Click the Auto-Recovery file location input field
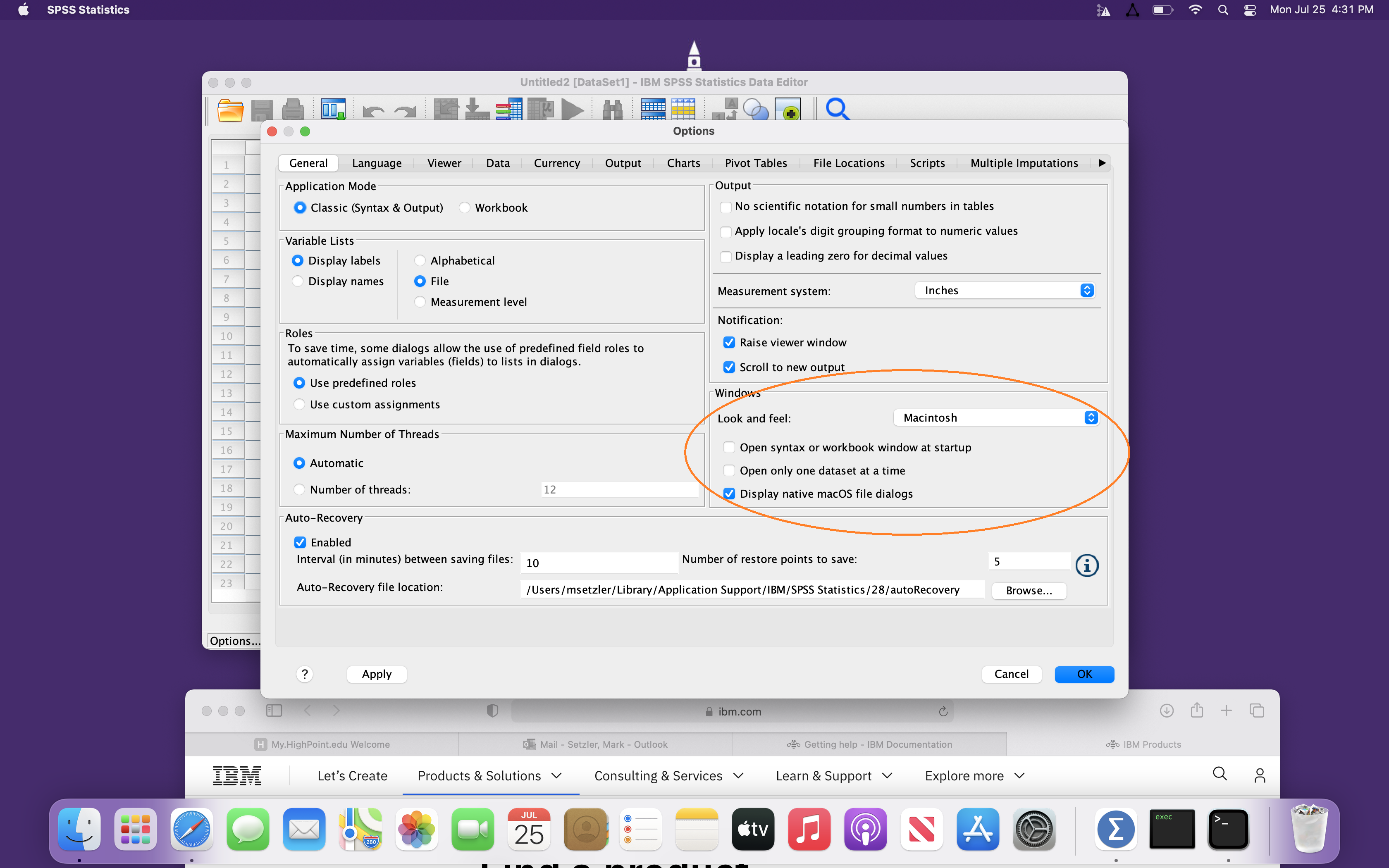 pyautogui.click(x=744, y=589)
